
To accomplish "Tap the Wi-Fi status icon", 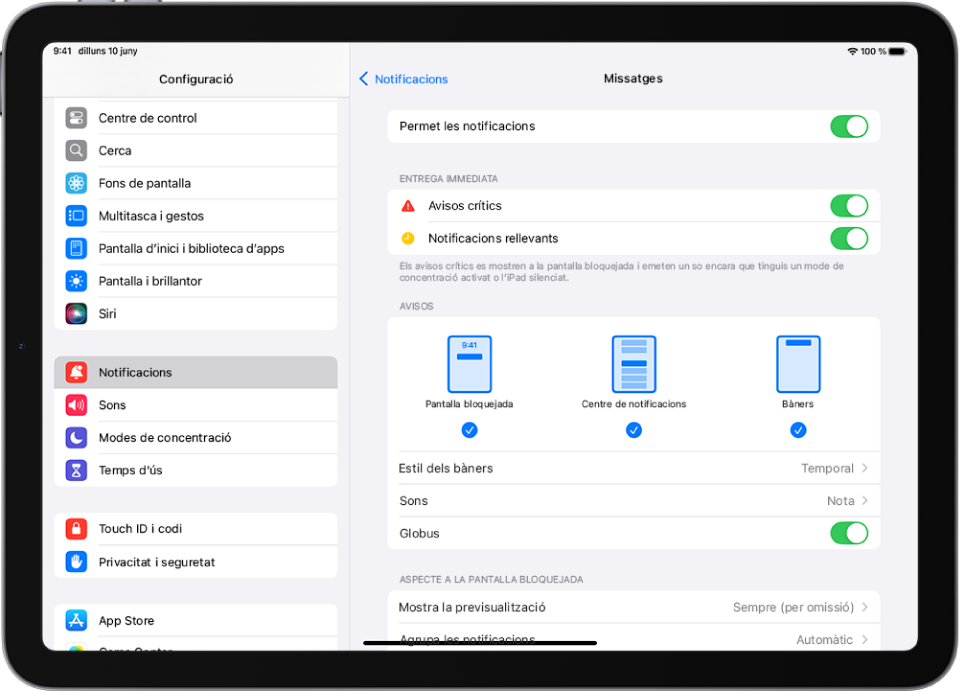I will pos(852,51).
